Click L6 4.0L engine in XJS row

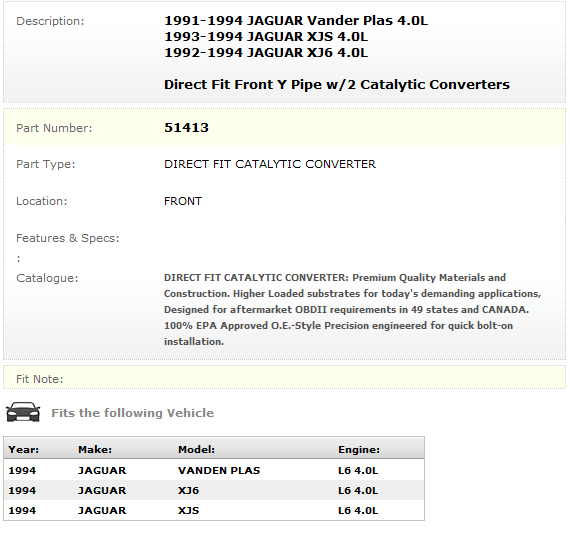coord(358,510)
